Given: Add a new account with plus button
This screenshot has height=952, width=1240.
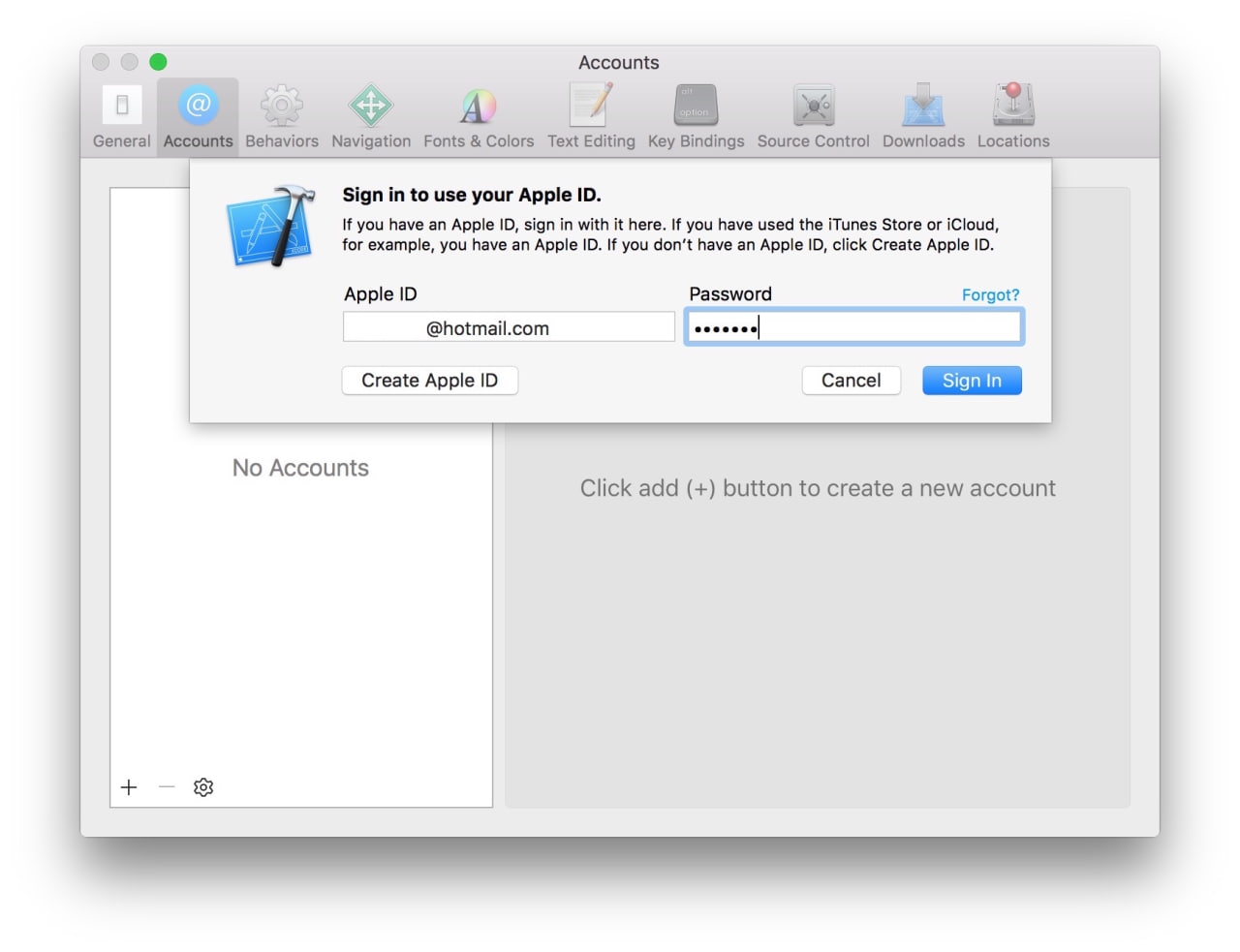Looking at the screenshot, I should click(x=129, y=787).
